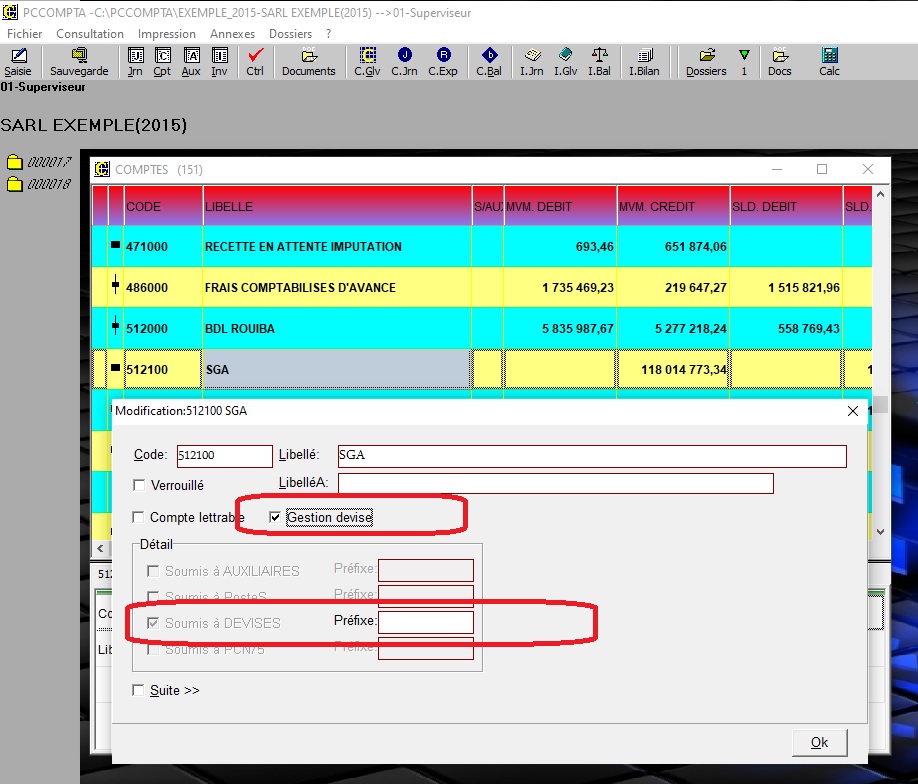Open the Ctrl check tool
The image size is (918, 784).
coord(255,61)
